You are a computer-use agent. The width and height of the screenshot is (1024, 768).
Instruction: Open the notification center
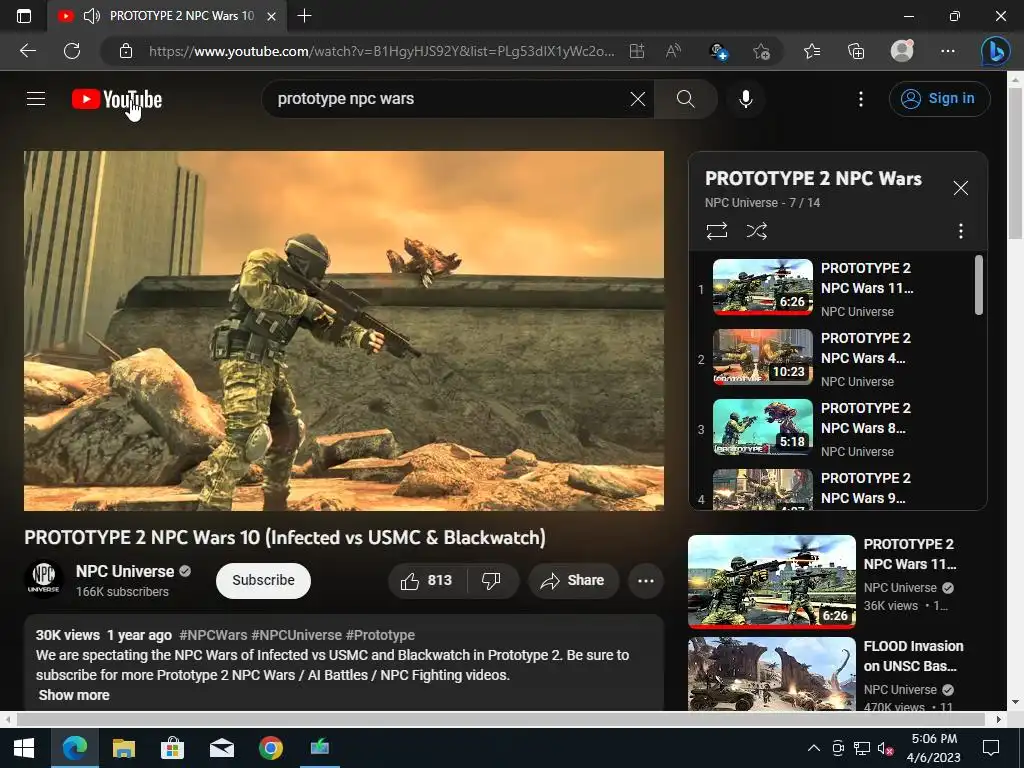tap(991, 748)
